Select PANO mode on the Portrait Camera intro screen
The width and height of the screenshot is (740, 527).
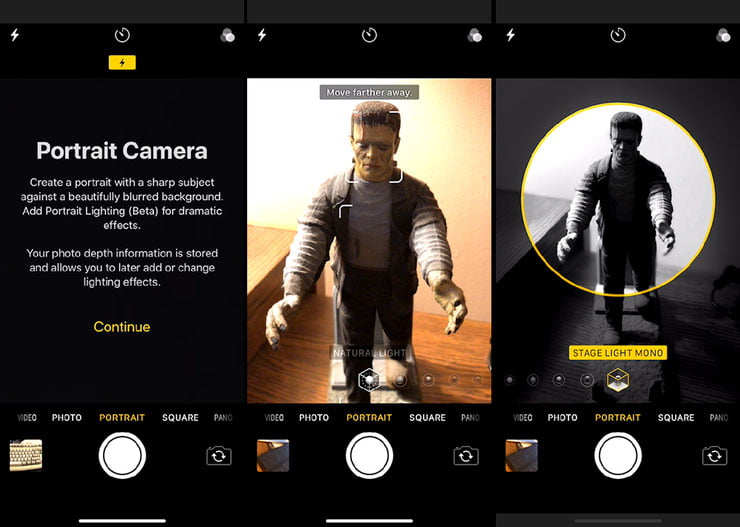223,418
